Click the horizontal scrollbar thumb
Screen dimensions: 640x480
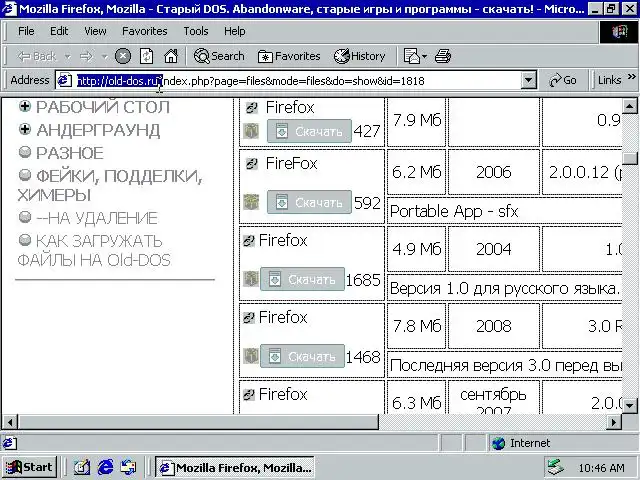[198, 422]
